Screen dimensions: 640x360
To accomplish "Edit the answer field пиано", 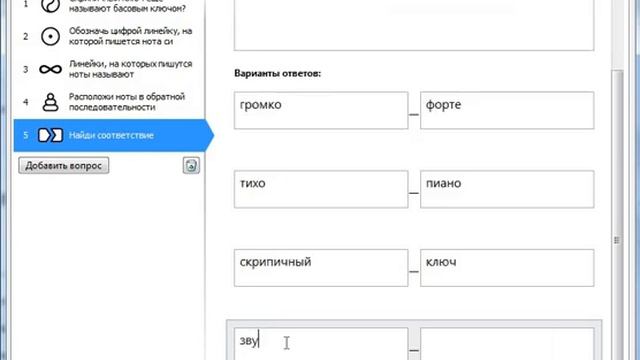I will (507, 189).
